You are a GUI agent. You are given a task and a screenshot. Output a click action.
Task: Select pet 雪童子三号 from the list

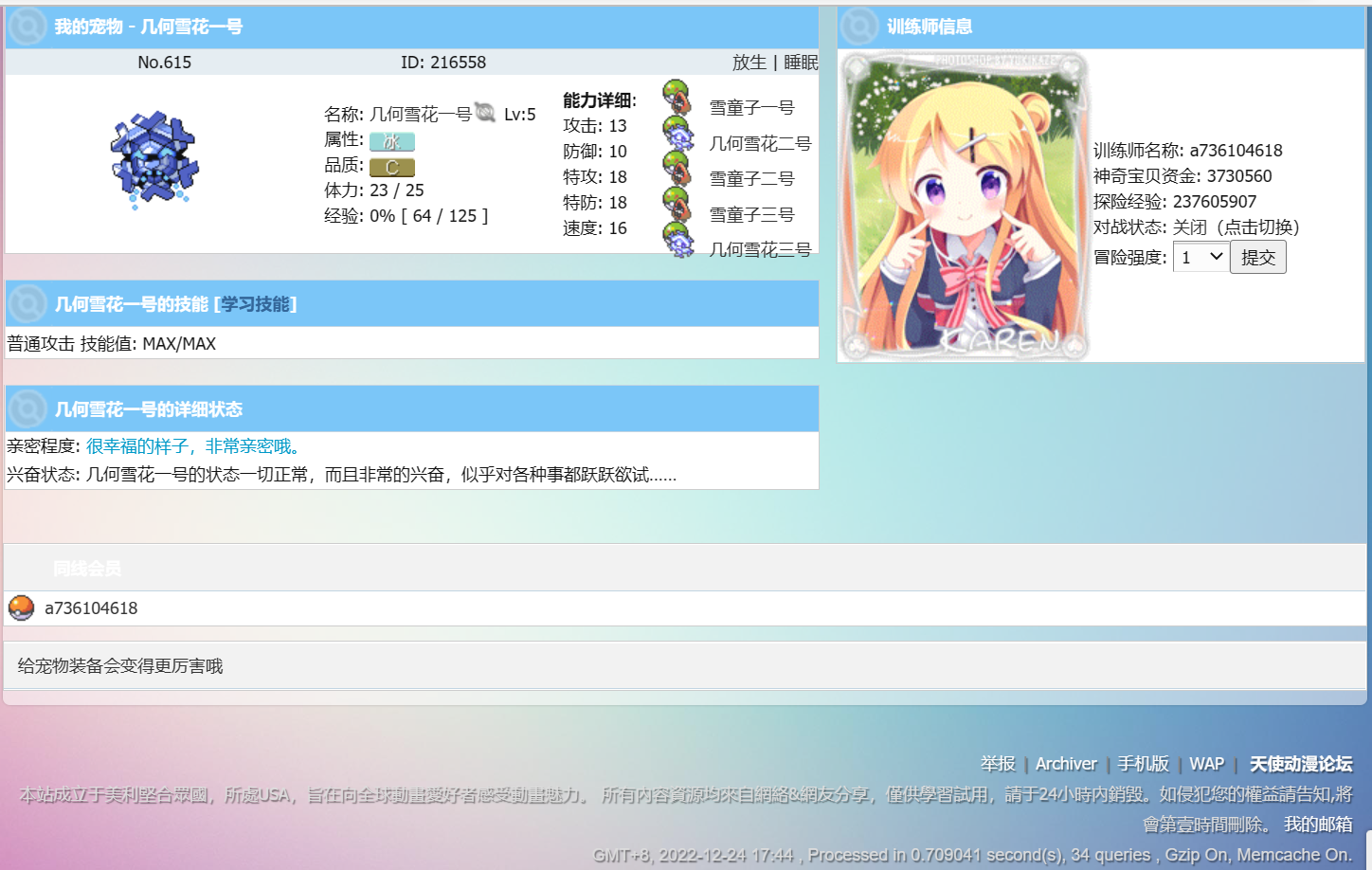pyautogui.click(x=751, y=214)
